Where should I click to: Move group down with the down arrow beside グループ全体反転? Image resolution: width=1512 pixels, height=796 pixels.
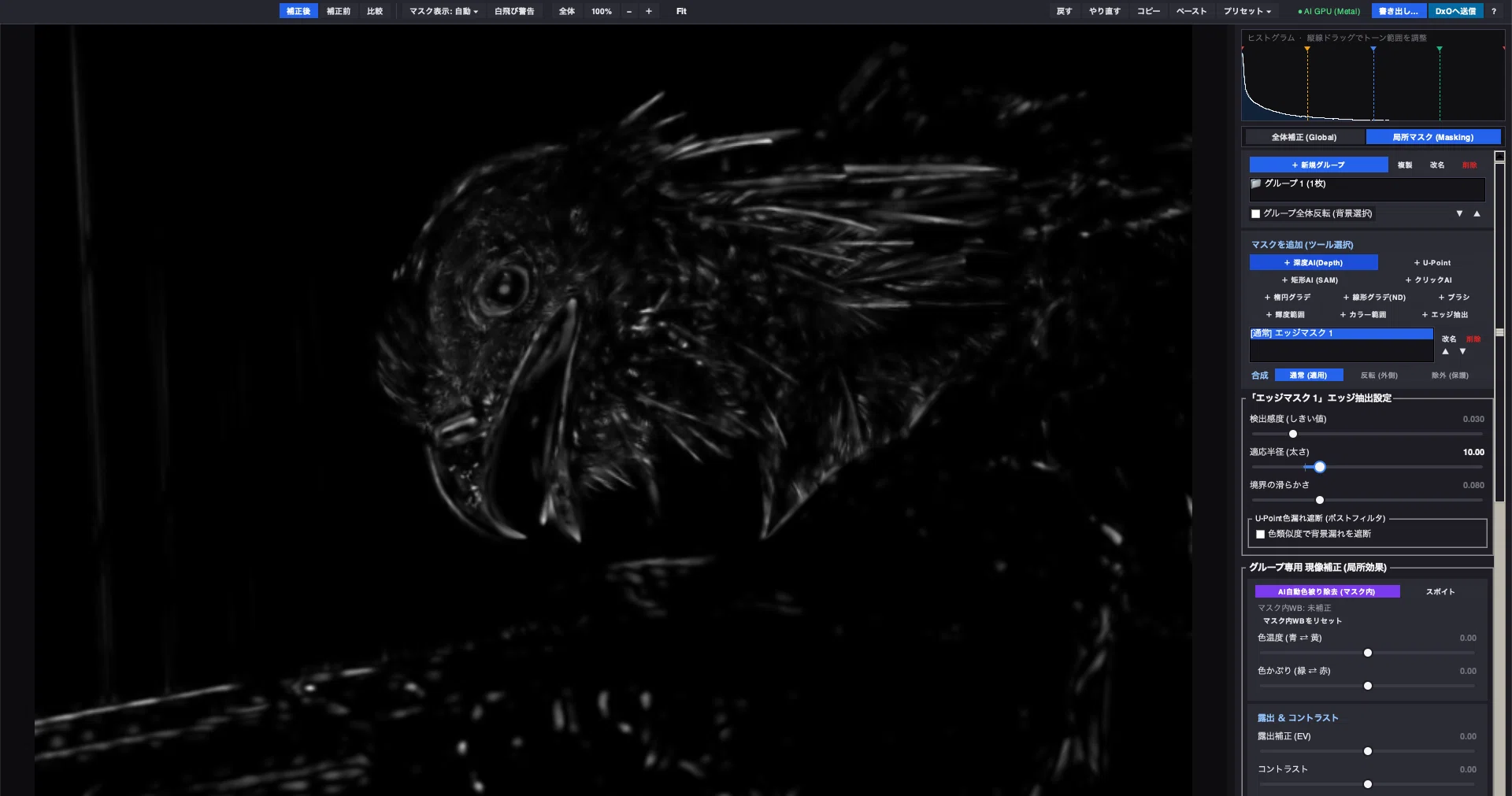[1459, 213]
